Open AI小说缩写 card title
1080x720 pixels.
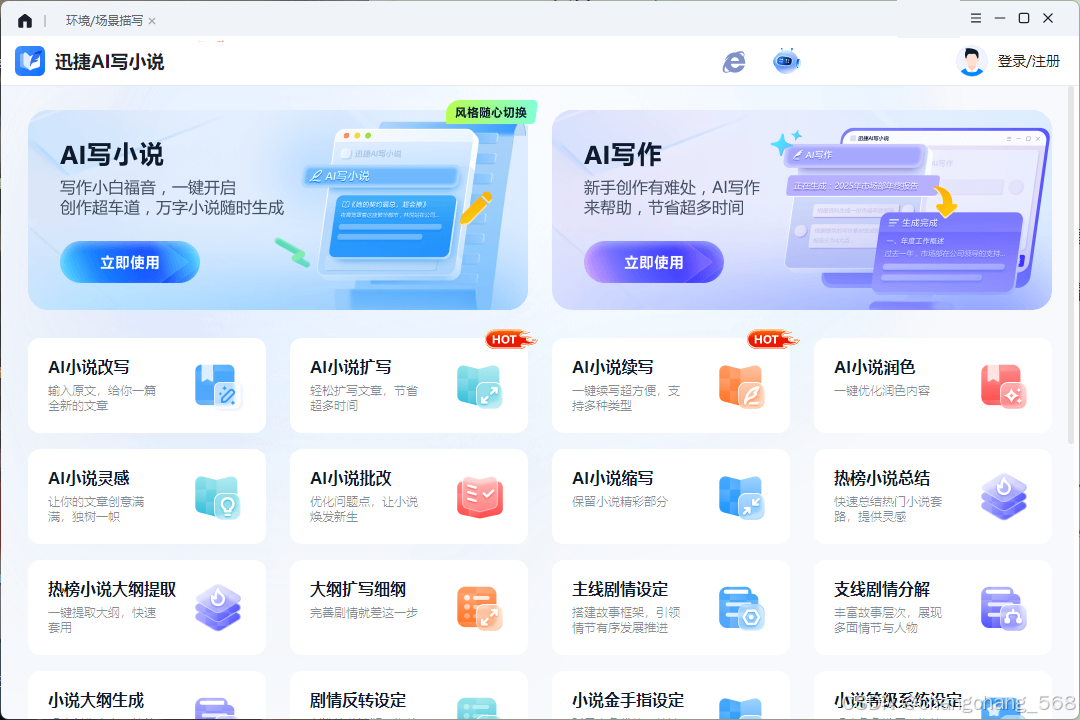(x=612, y=478)
